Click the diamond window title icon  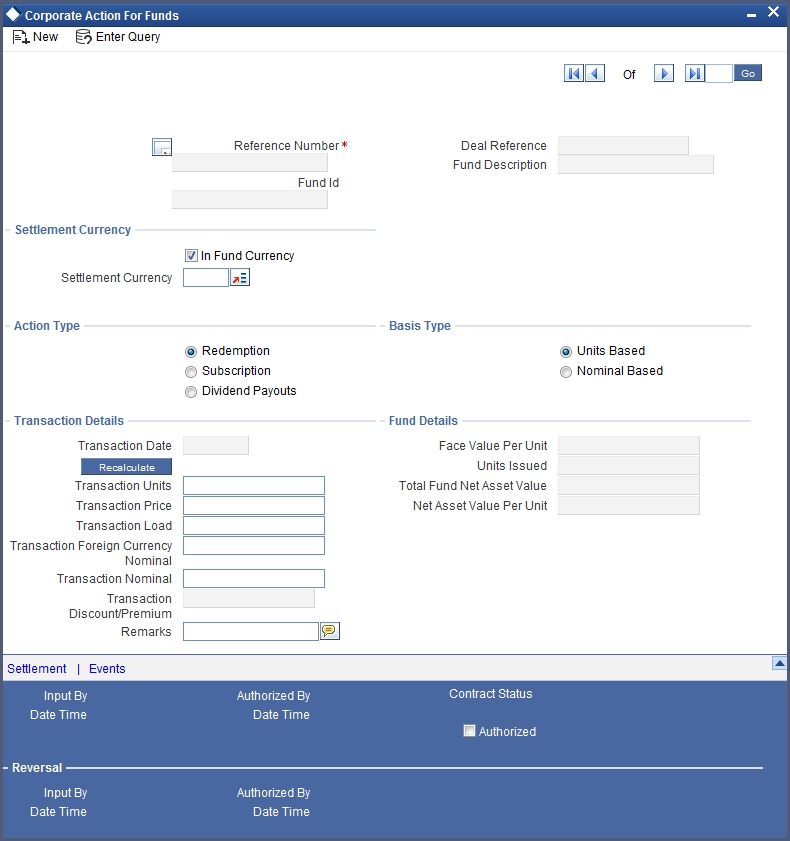click(x=13, y=14)
